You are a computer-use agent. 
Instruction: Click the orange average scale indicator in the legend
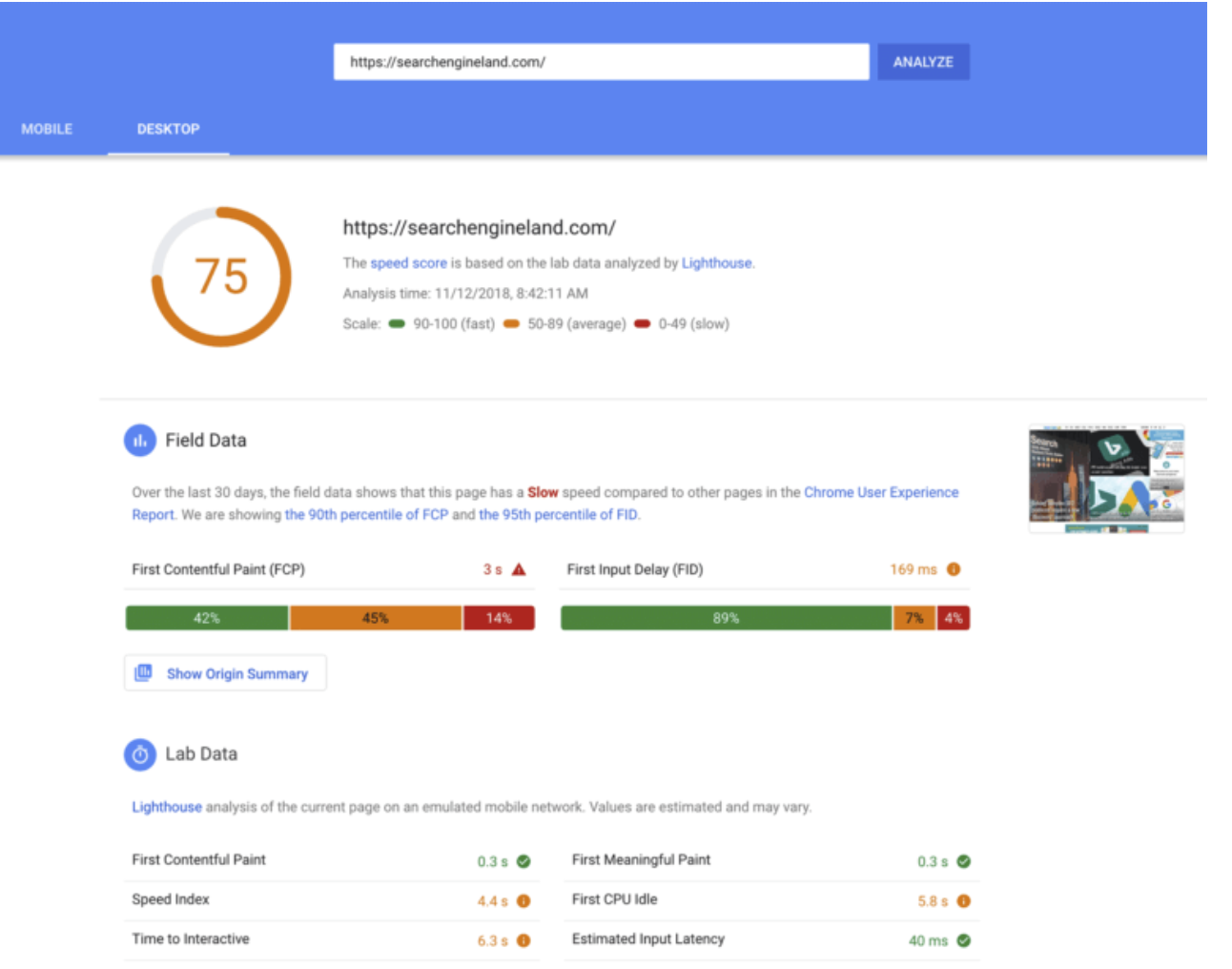(x=511, y=324)
